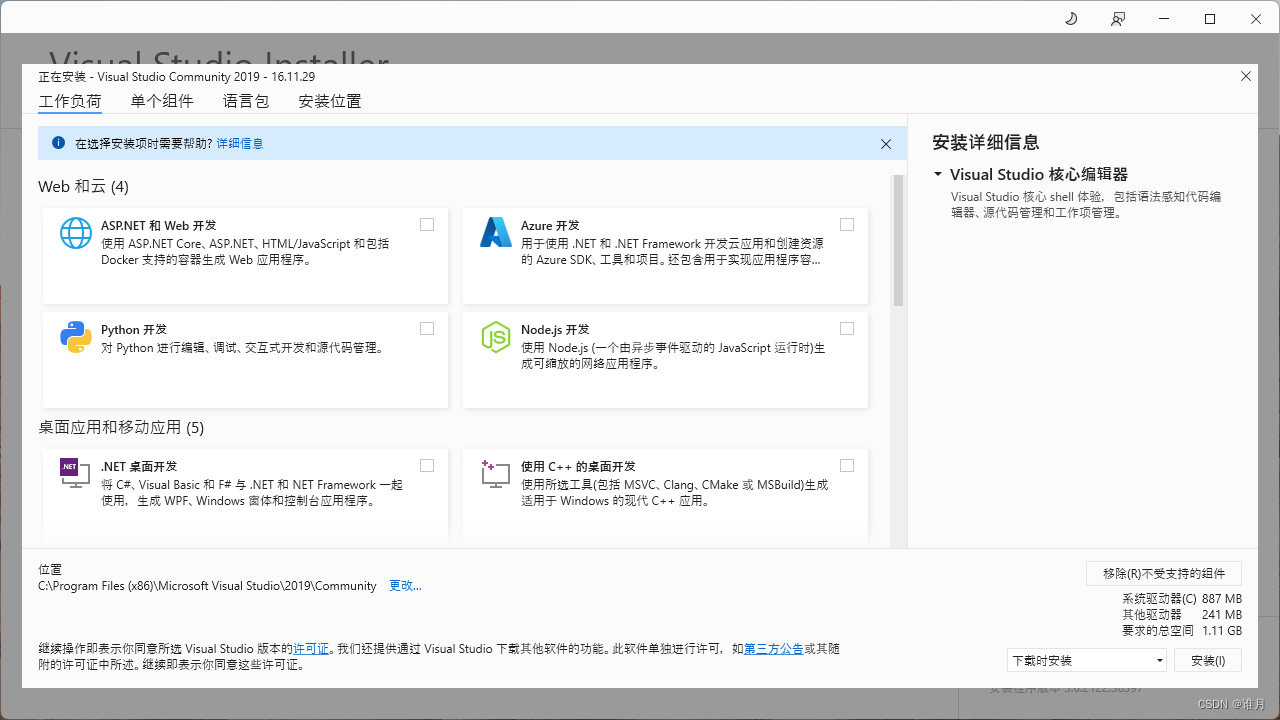Click the ASP.NET 和 Web 开发 workload icon
1280x720 pixels.
[x=75, y=234]
